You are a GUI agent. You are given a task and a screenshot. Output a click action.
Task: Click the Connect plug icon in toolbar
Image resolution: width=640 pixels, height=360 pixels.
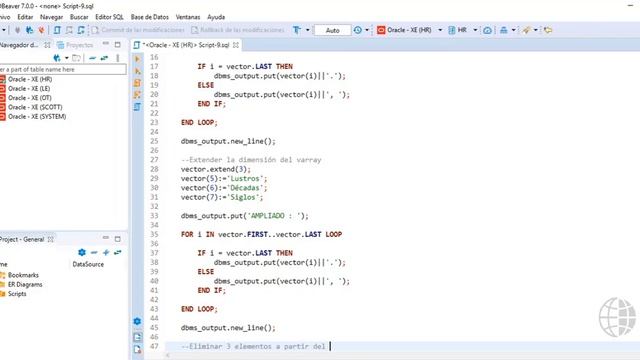(17, 30)
